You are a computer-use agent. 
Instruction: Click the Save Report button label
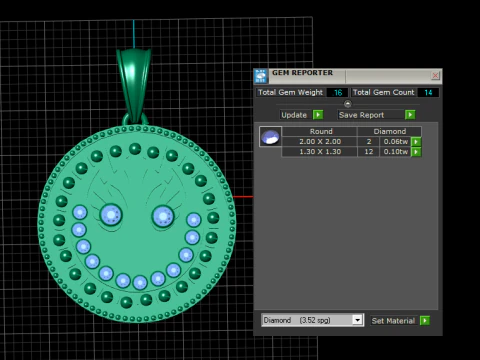[x=361, y=115]
